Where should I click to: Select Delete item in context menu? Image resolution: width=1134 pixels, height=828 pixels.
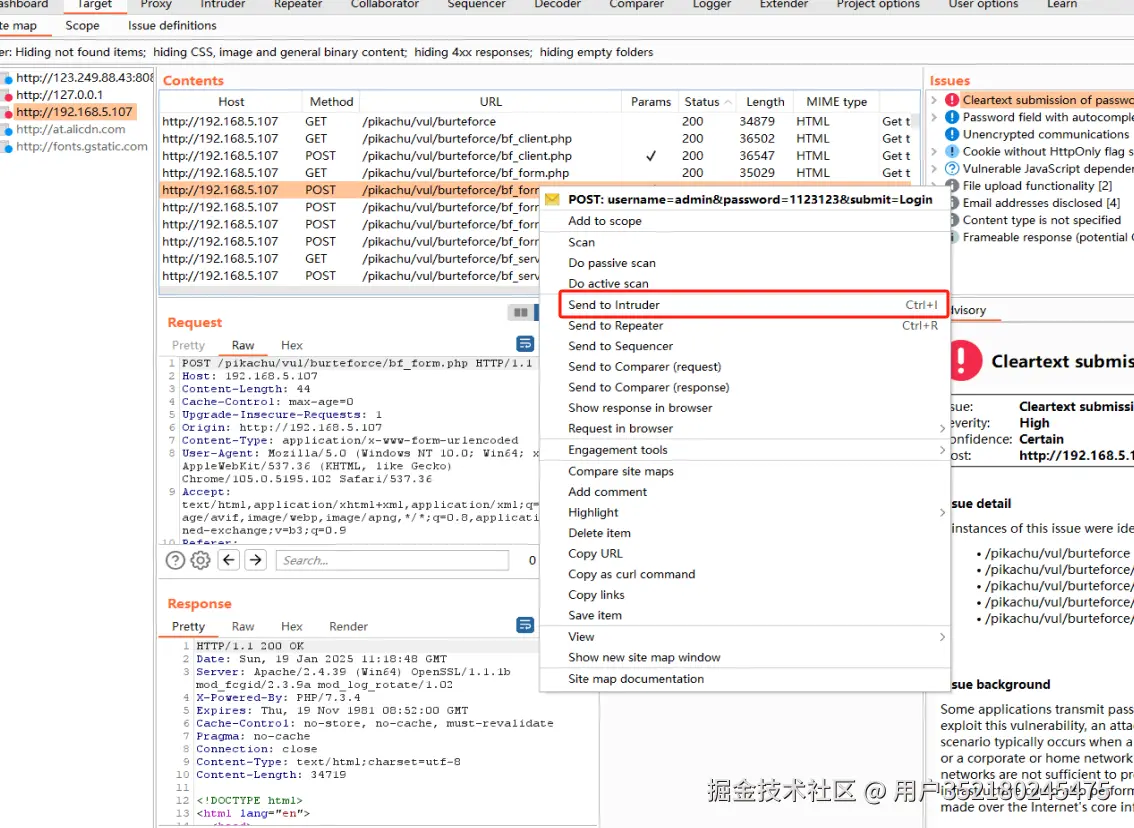point(745,533)
